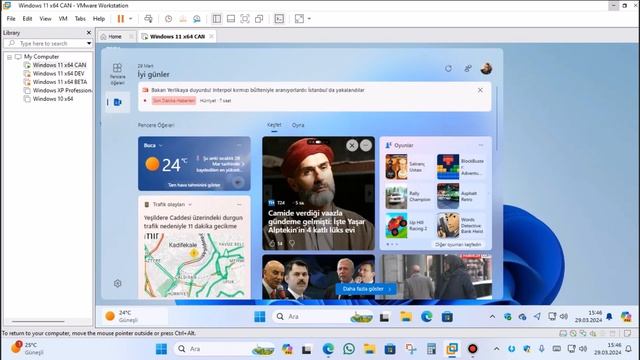The width and height of the screenshot is (640, 360).
Task: Open Up Hill Racing 2 game
Action: click(409, 225)
